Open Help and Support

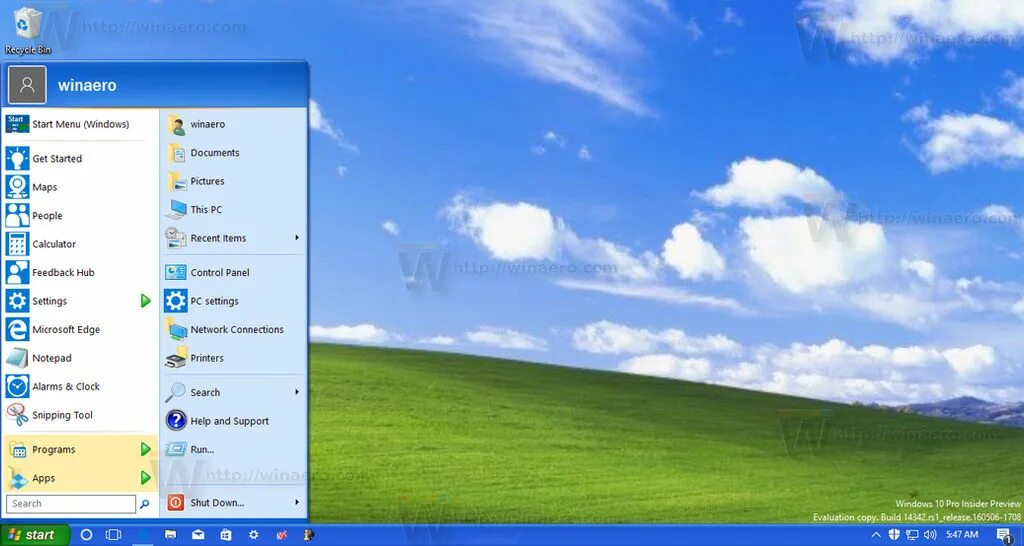click(234, 421)
